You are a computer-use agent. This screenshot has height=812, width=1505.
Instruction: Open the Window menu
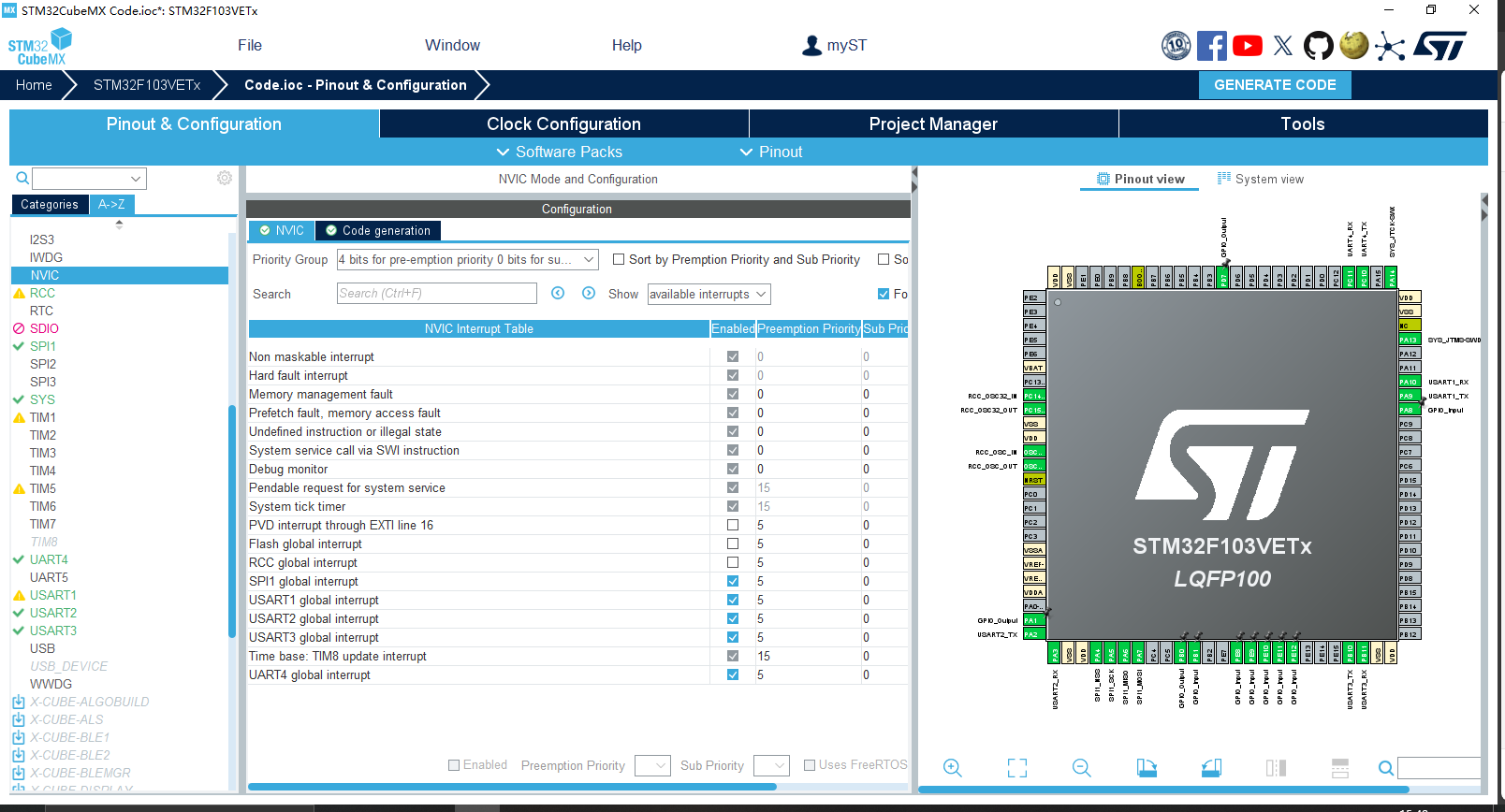pos(452,45)
